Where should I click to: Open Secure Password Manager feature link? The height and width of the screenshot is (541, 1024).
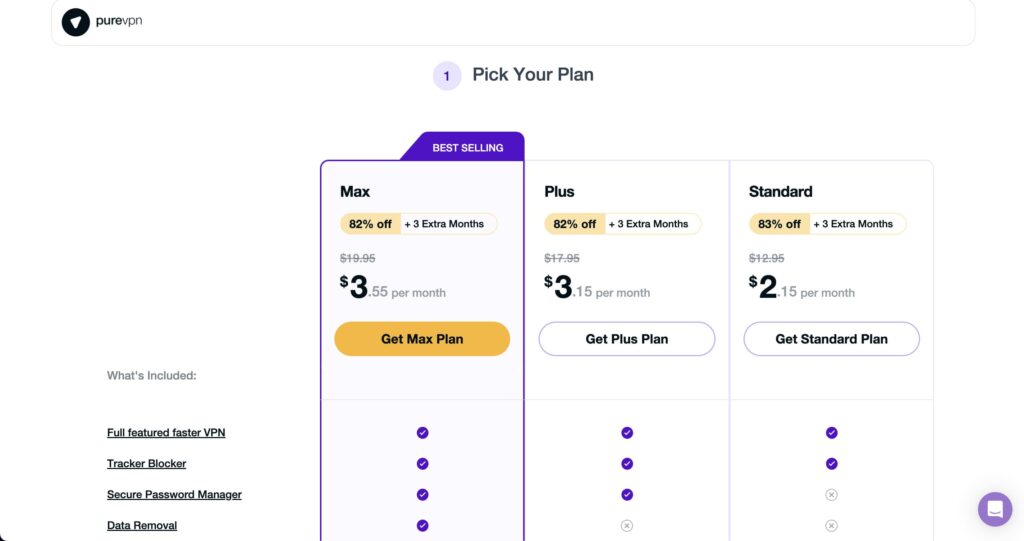(174, 495)
